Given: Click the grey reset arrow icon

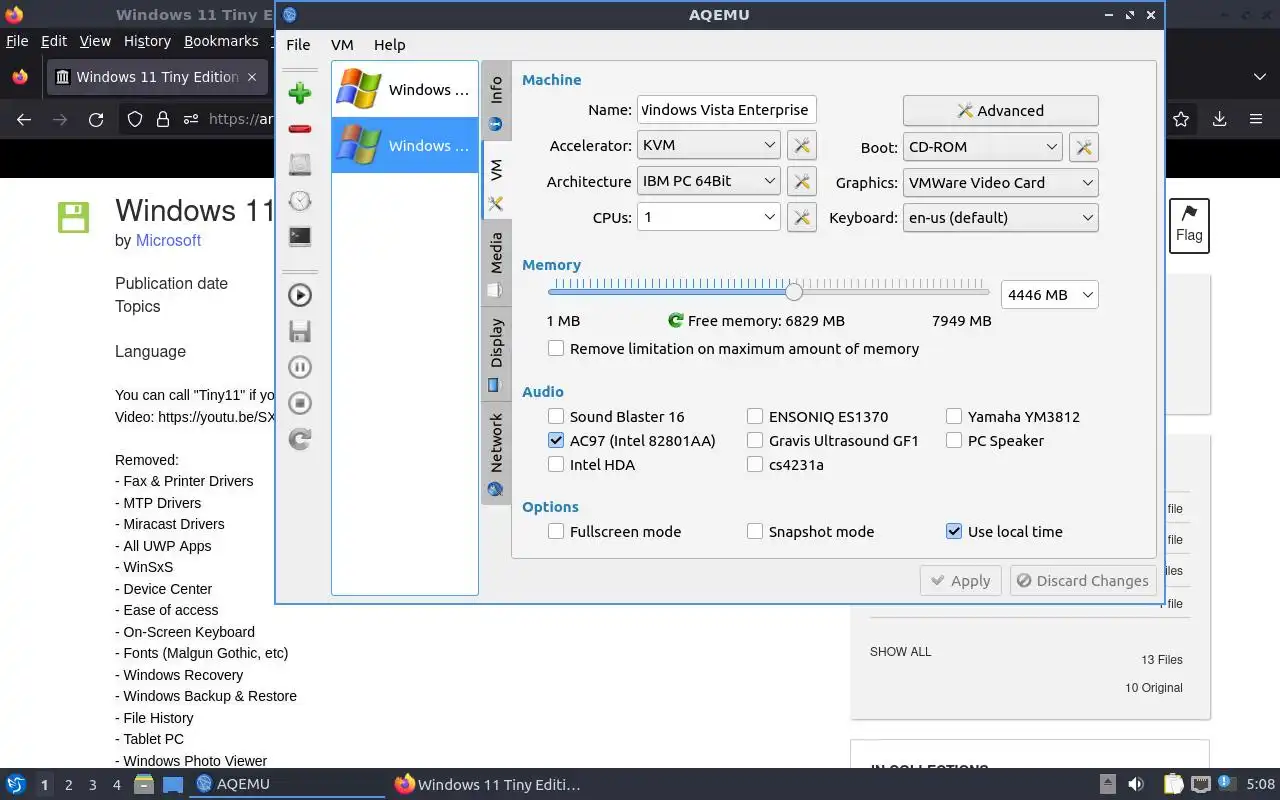Looking at the screenshot, I should [x=299, y=439].
